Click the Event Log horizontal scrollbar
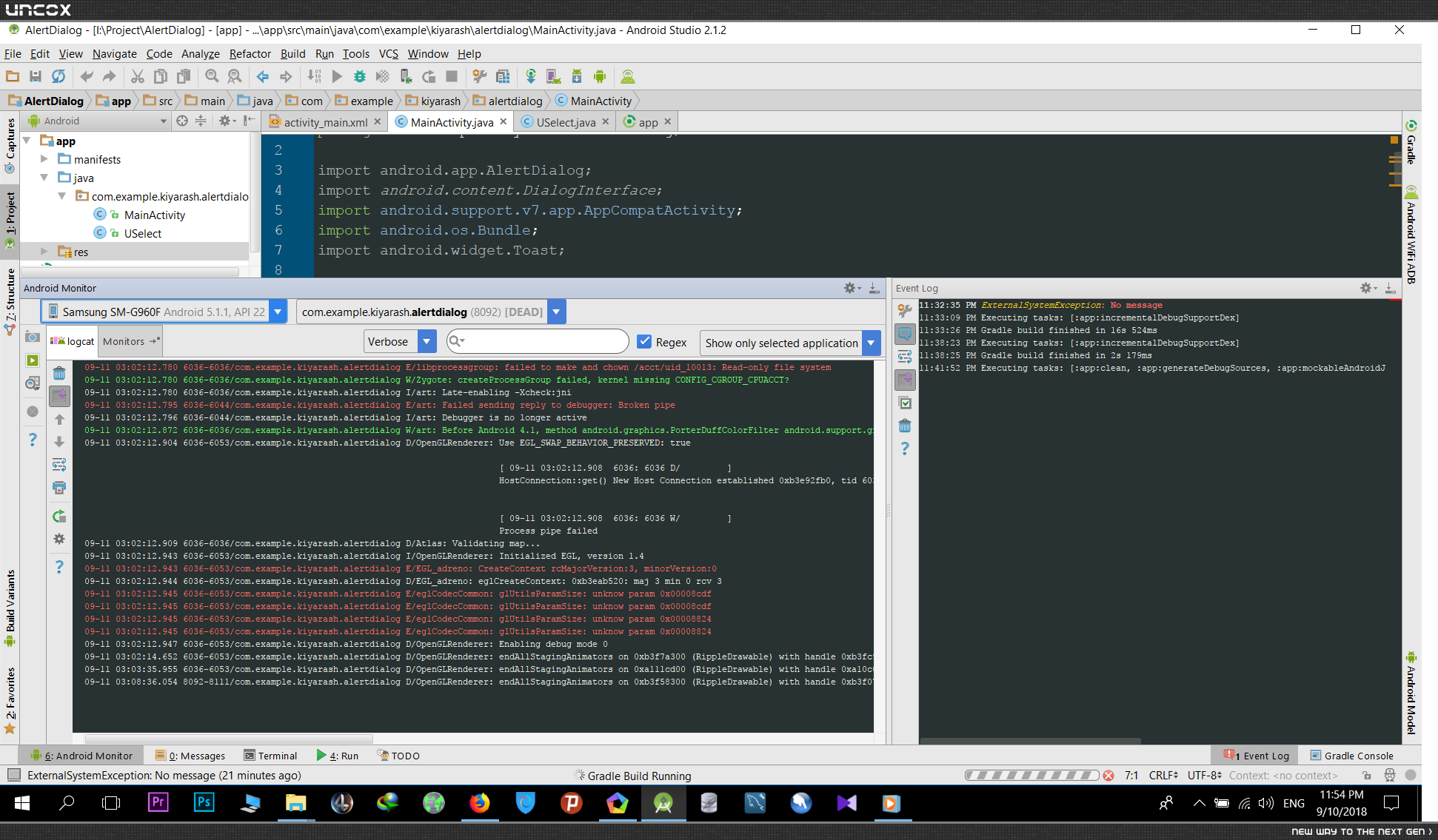 (x=1030, y=741)
